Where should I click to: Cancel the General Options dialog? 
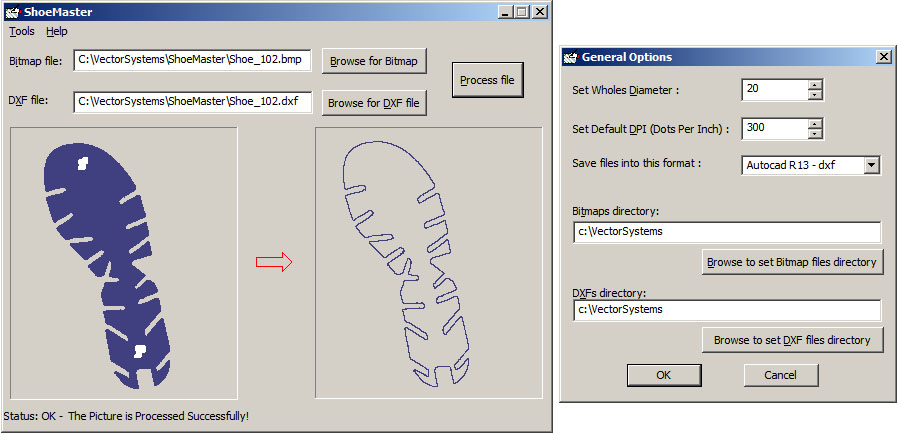tap(781, 375)
